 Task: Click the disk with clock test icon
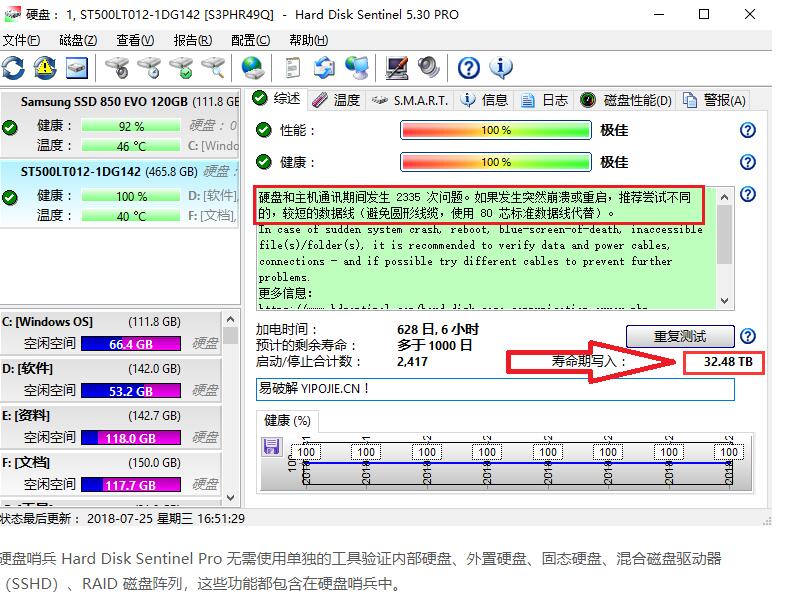coord(149,67)
